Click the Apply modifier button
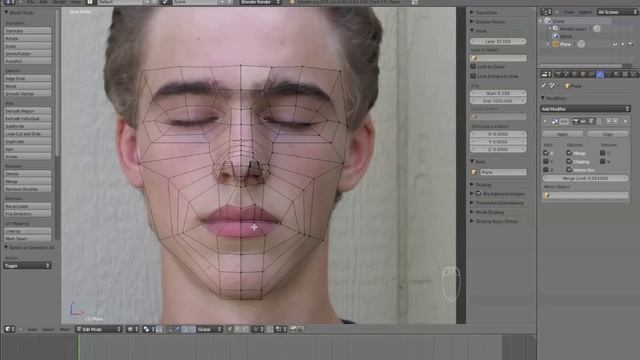640x360 pixels. [x=563, y=134]
